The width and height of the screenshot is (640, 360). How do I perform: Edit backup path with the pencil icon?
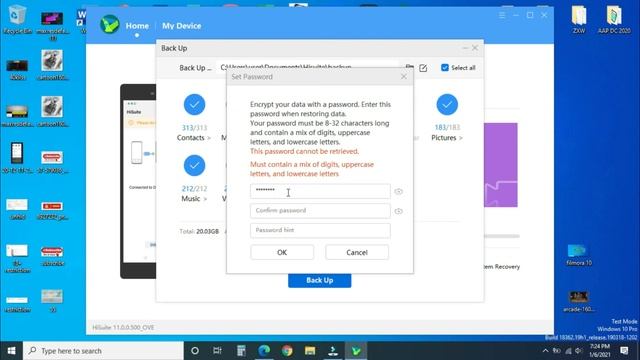(423, 68)
